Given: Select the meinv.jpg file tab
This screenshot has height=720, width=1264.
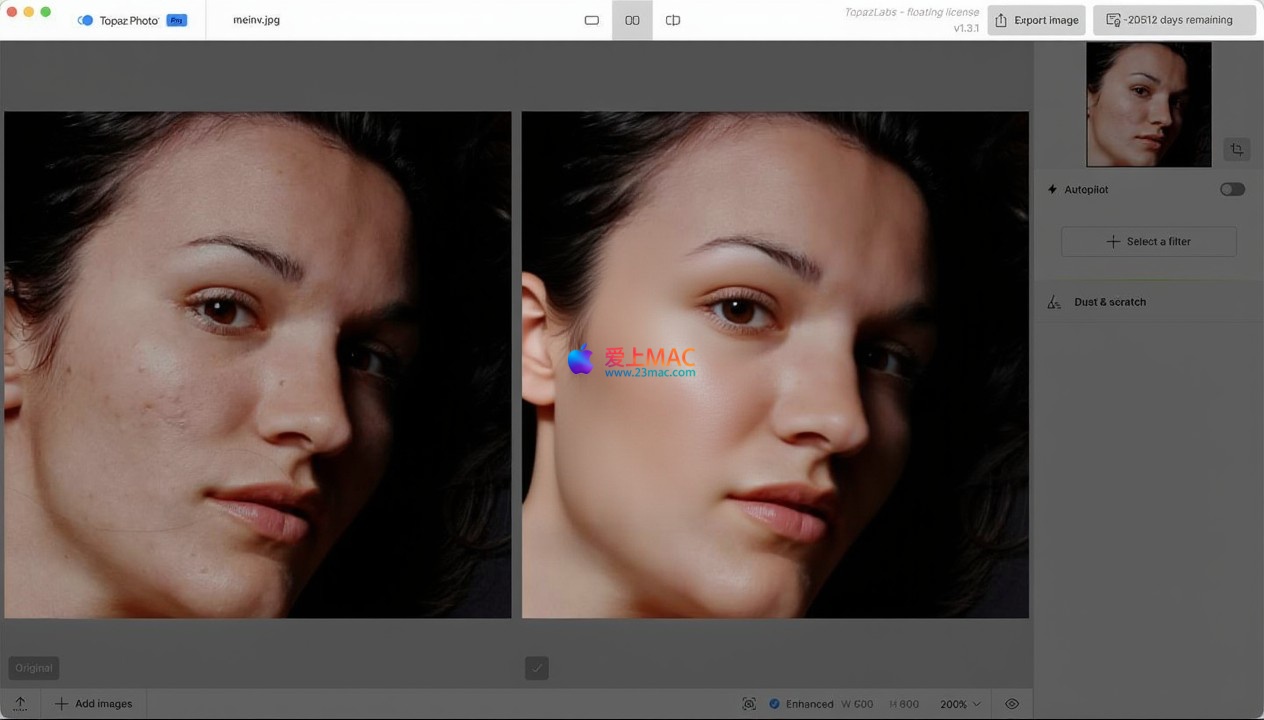Looking at the screenshot, I should click(256, 20).
